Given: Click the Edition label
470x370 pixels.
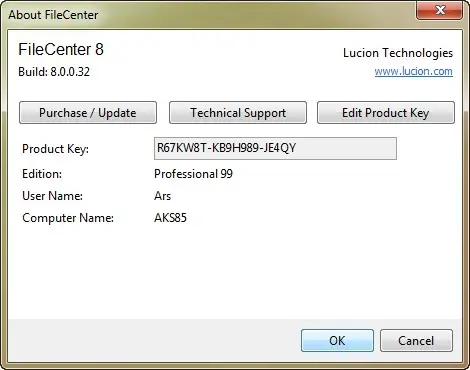Looking at the screenshot, I should click(x=42, y=174).
